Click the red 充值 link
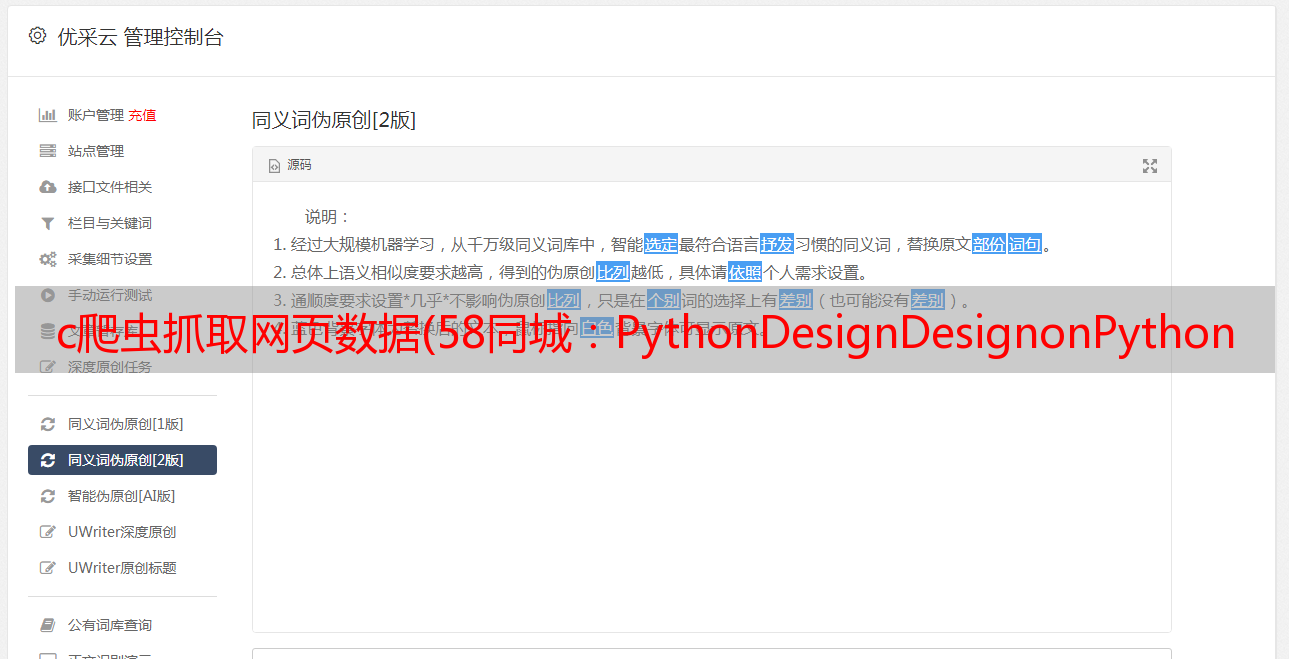 142,115
